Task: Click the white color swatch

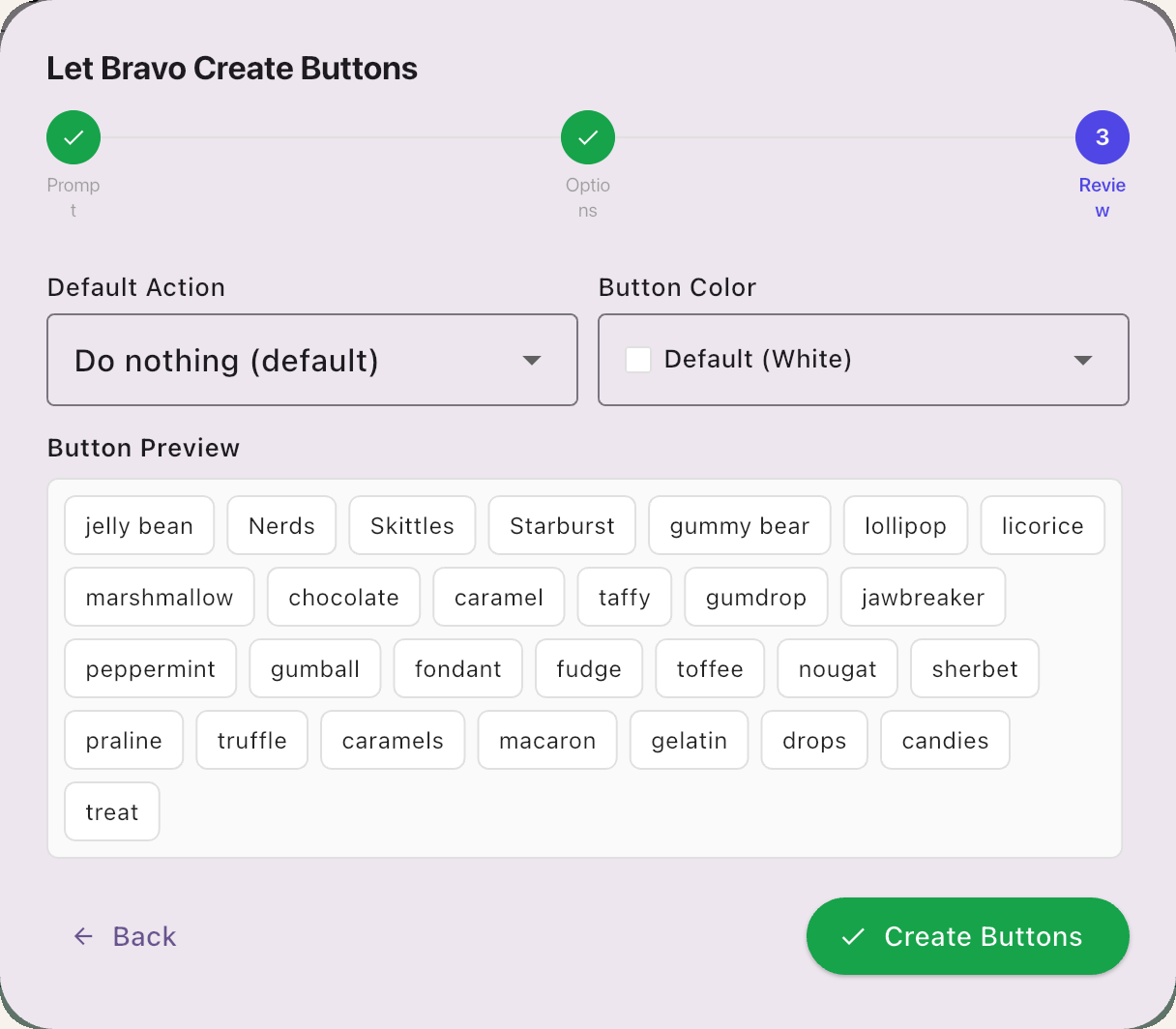Action: [638, 360]
